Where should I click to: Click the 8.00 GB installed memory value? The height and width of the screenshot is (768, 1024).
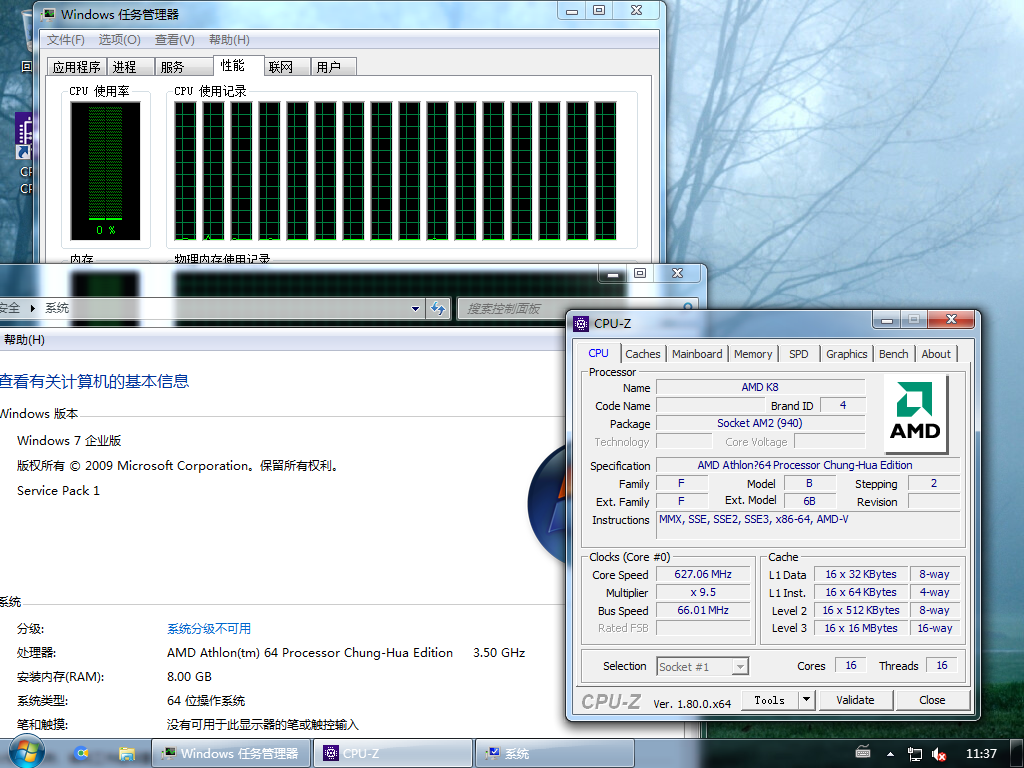click(189, 677)
